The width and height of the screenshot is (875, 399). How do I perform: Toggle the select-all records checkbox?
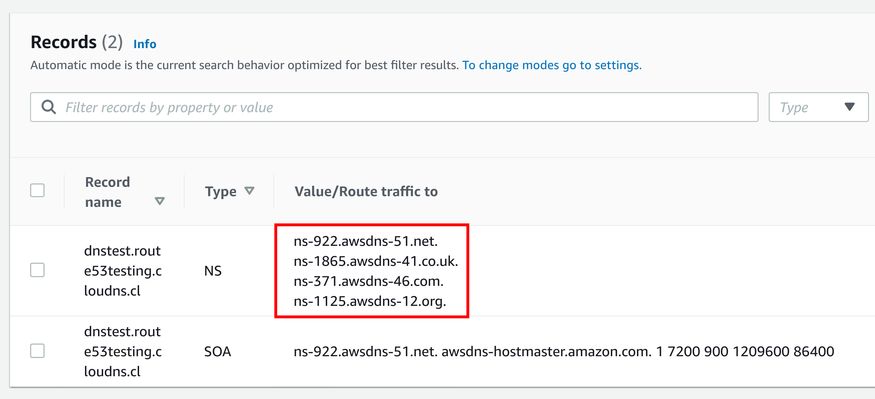tap(37, 190)
